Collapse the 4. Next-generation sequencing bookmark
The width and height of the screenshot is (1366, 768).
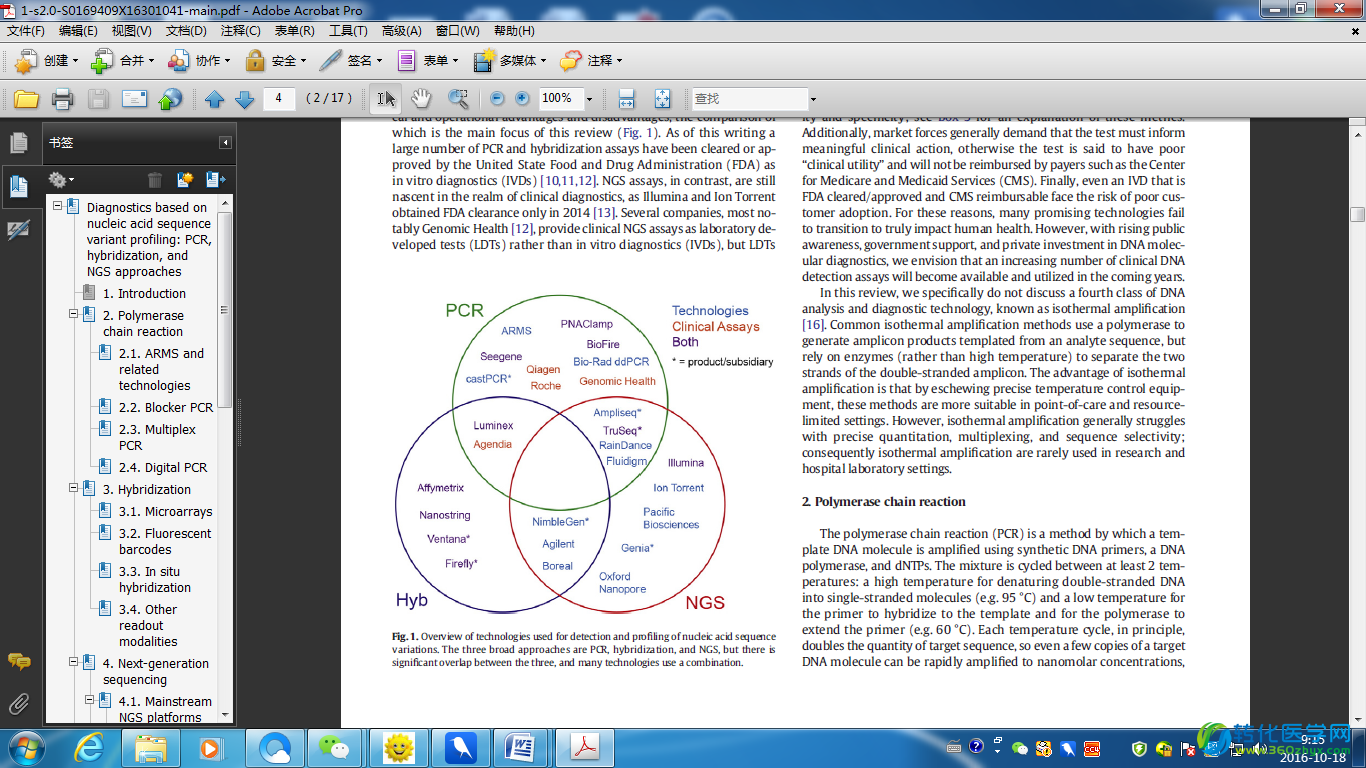click(x=73, y=661)
